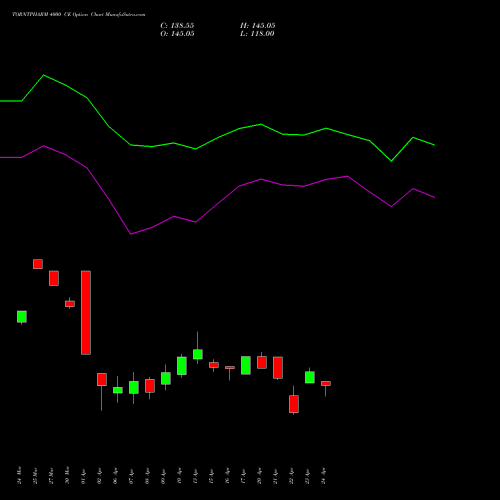This screenshot has width=500, height=500.
Task: Click the red candle above 02 Apr
Action: pyautogui.click(x=102, y=380)
